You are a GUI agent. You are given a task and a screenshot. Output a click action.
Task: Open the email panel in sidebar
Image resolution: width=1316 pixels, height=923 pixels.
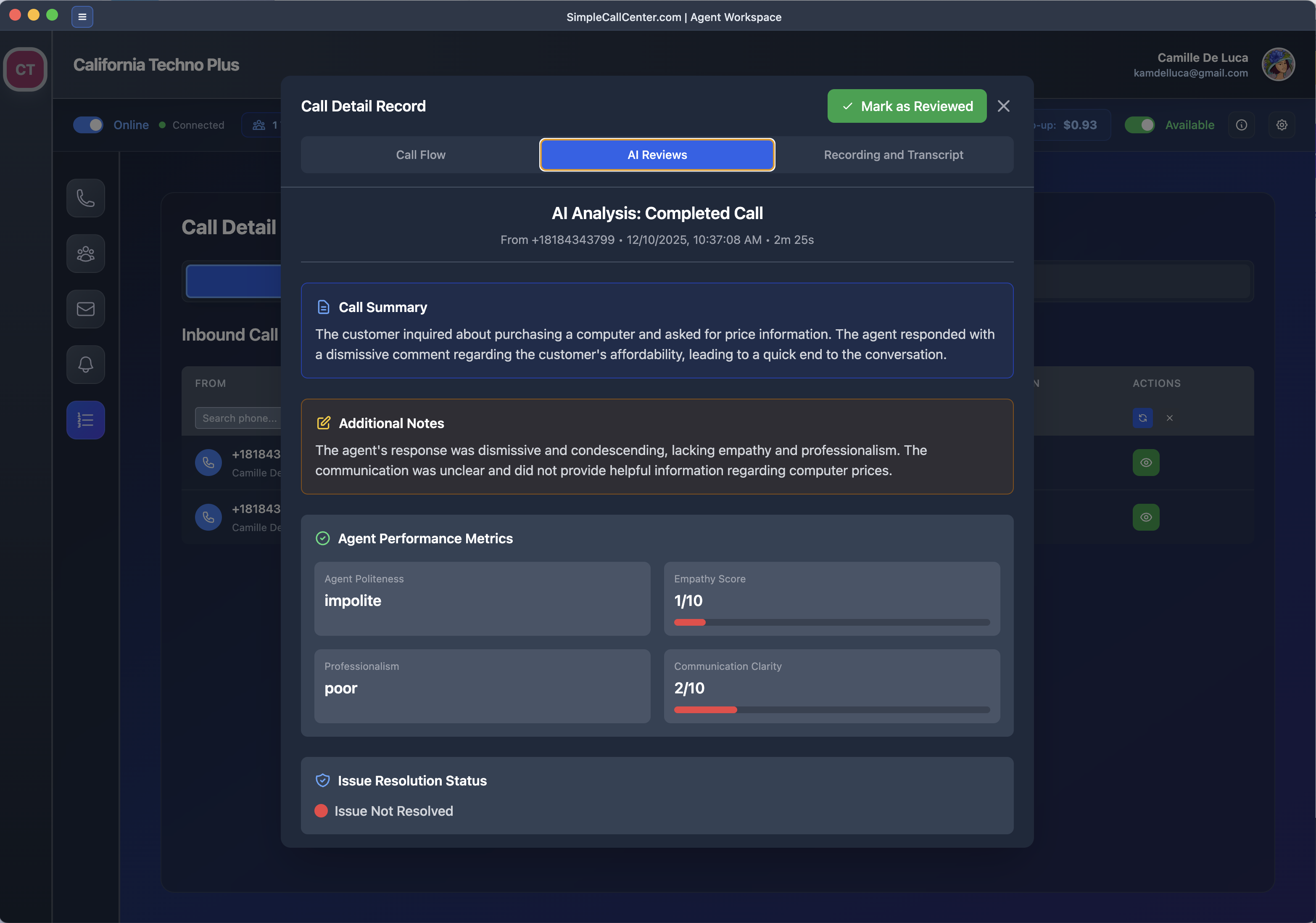pos(85,309)
